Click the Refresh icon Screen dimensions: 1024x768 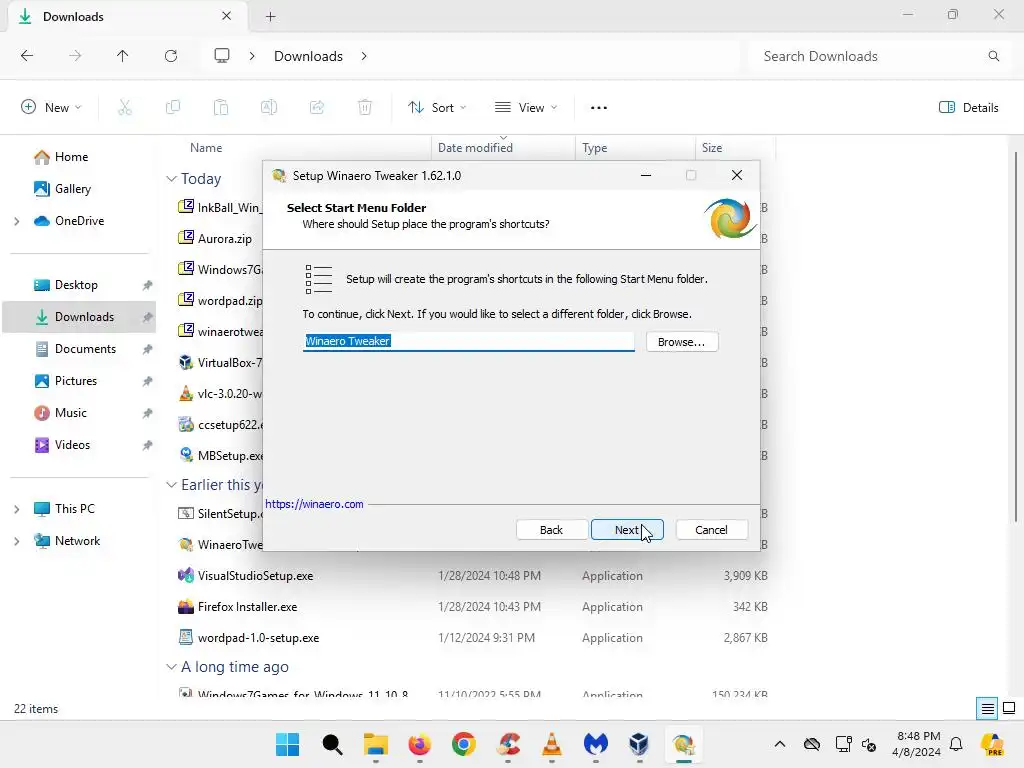tap(171, 56)
